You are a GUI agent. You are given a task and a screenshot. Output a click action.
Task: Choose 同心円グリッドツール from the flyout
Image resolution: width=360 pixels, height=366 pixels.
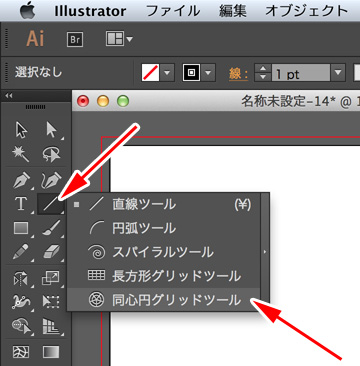164,300
